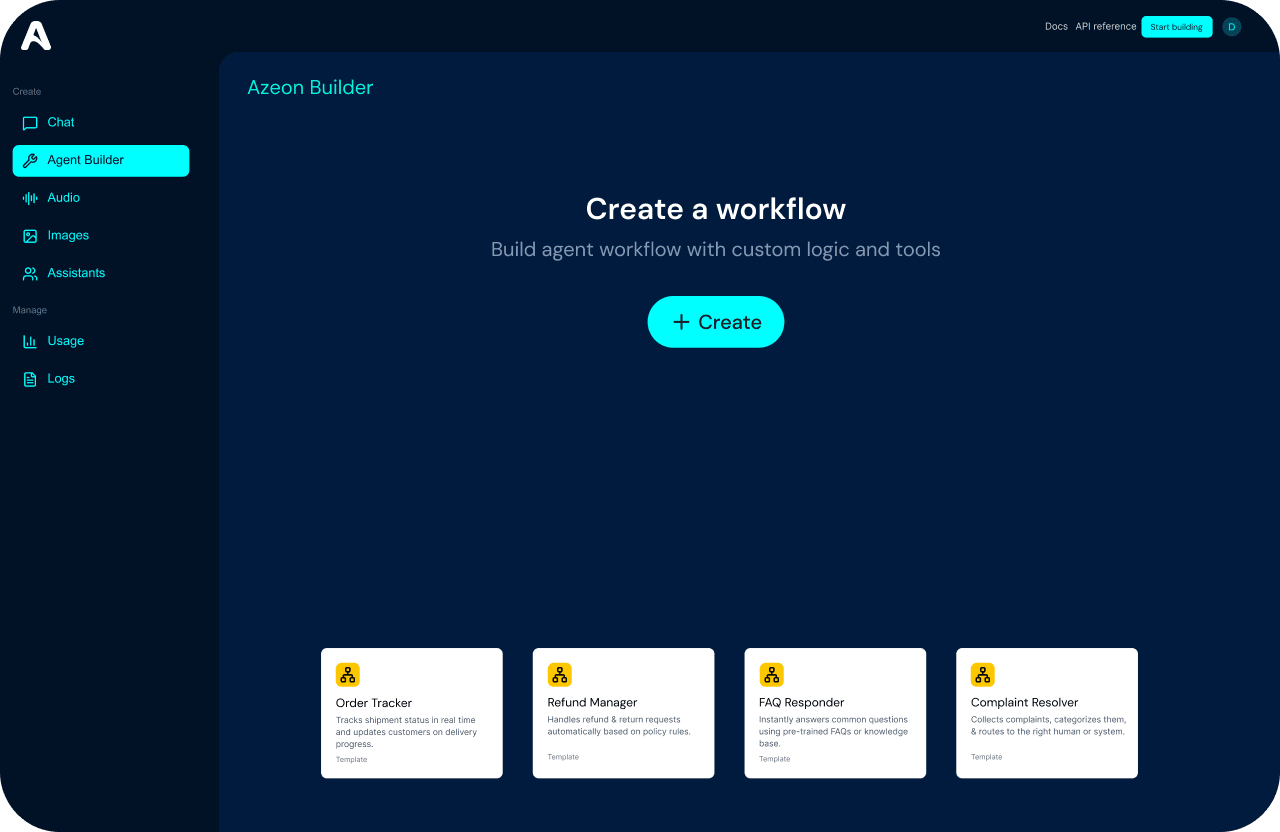Screen dimensions: 1280x832
Task: Open the Docs link
Action: click(1056, 27)
